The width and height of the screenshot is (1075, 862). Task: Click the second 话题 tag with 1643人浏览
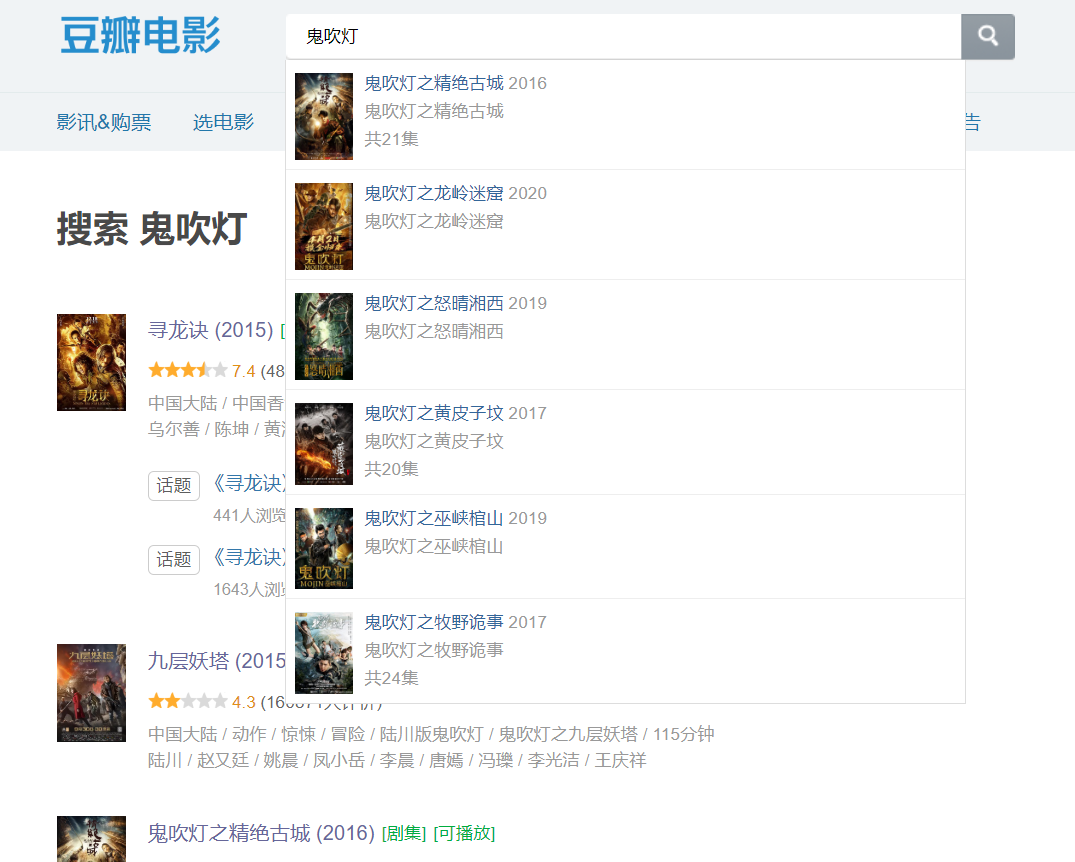click(174, 560)
